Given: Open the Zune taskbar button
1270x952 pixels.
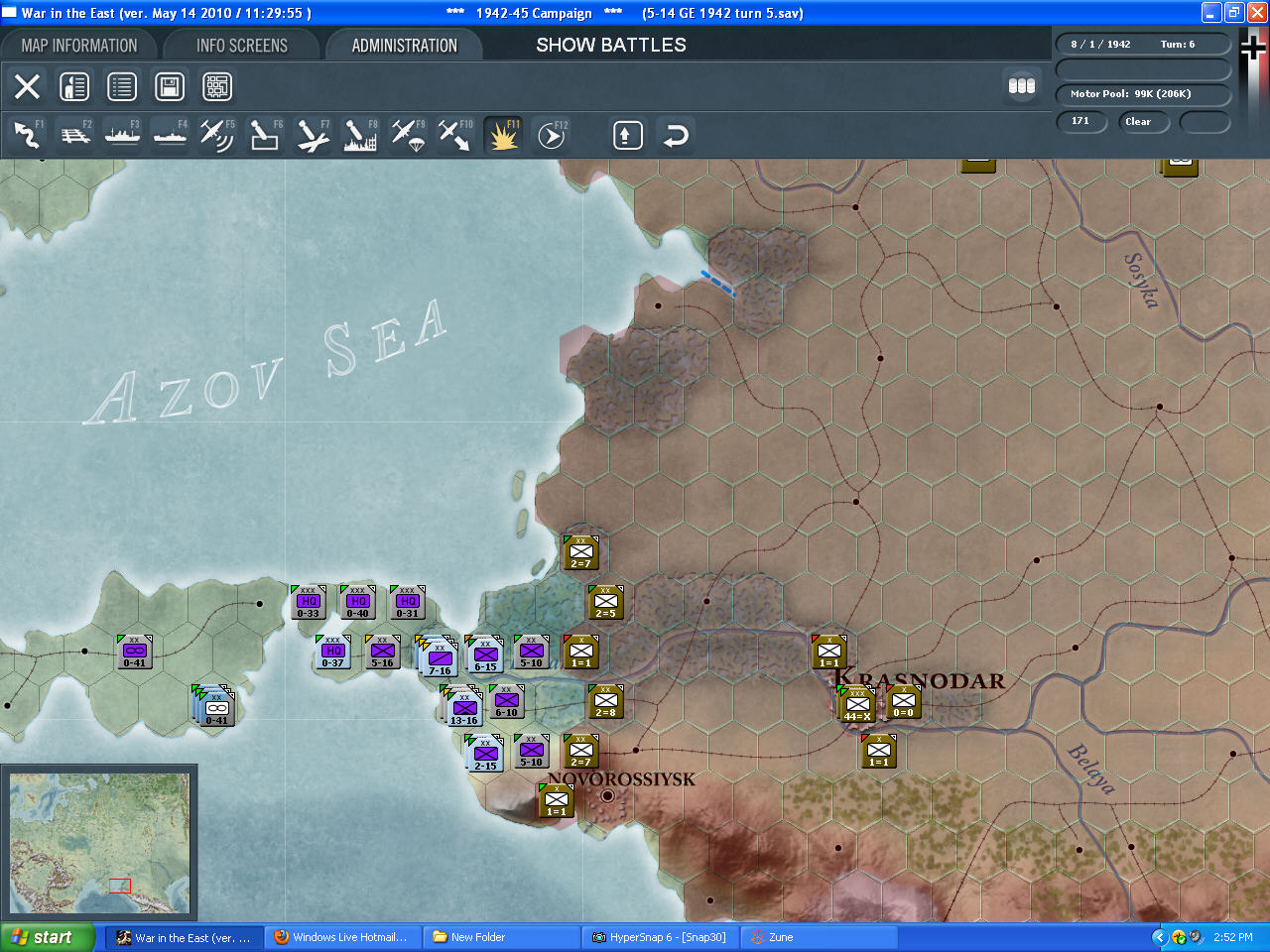Looking at the screenshot, I should tap(819, 937).
